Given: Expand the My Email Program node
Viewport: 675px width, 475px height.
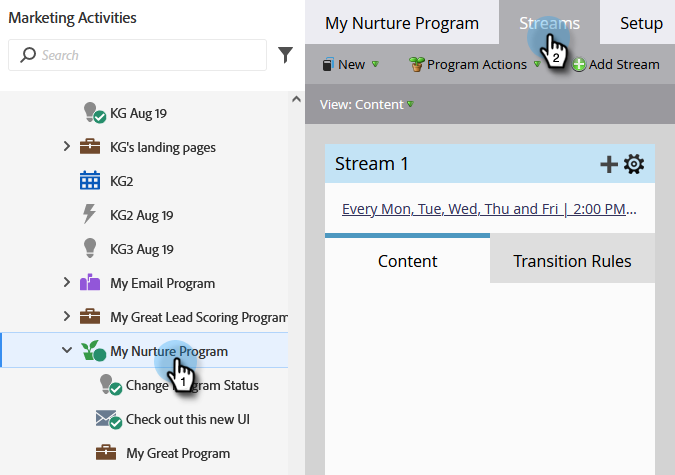Looking at the screenshot, I should coord(67,283).
